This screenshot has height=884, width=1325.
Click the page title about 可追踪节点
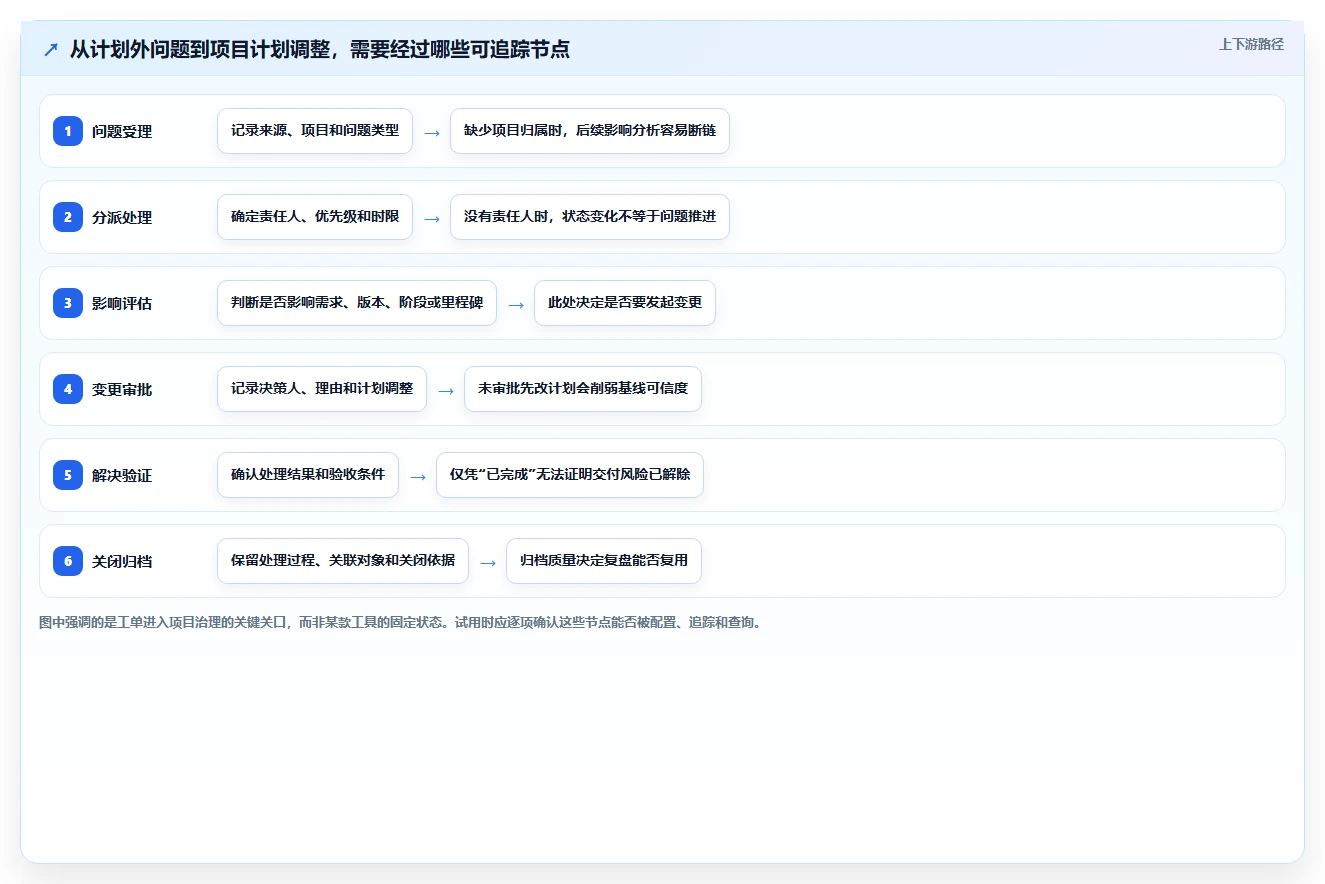[x=320, y=49]
